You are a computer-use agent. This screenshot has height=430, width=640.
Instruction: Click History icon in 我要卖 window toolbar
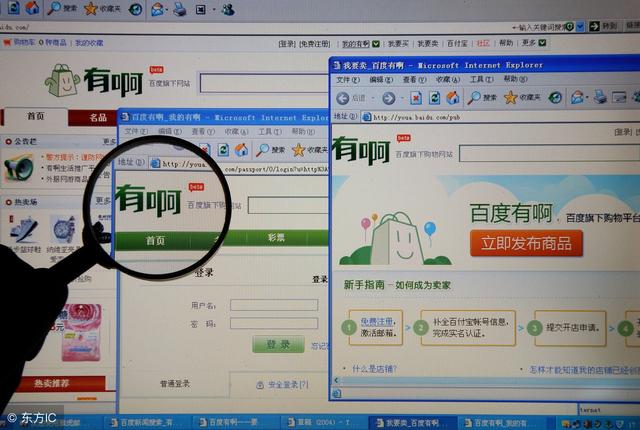tap(555, 98)
